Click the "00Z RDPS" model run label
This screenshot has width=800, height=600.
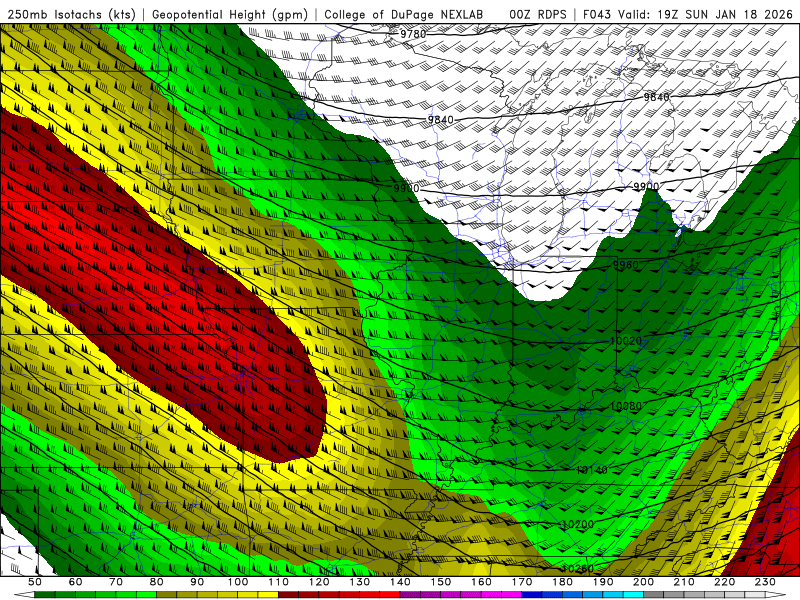(538, 14)
